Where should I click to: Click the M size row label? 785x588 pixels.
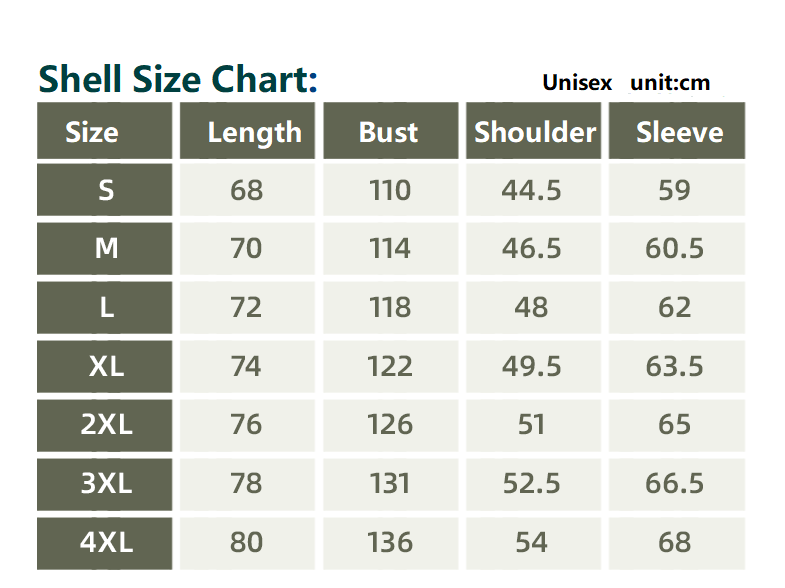106,248
